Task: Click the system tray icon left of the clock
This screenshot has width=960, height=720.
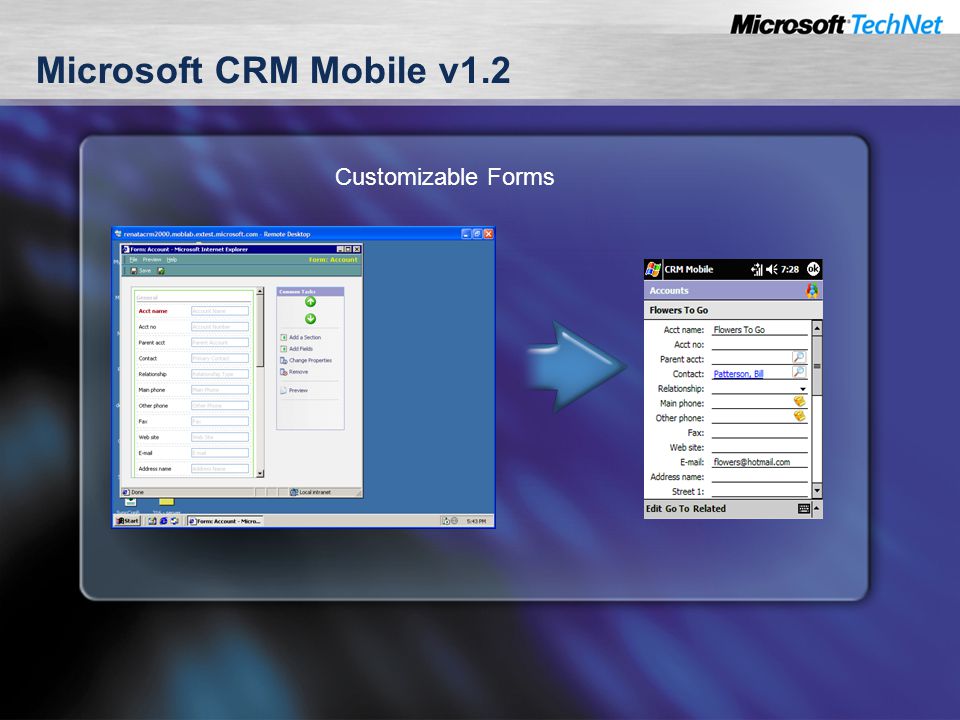Action: [454, 521]
